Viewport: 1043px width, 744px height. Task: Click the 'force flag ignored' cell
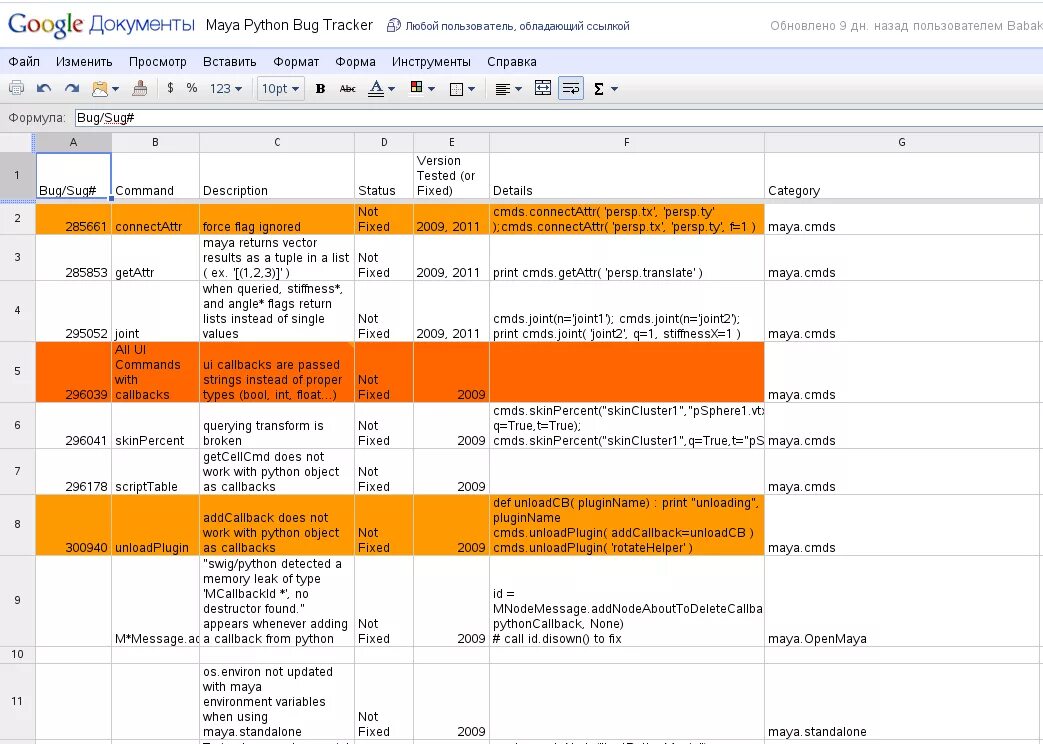coord(277,219)
